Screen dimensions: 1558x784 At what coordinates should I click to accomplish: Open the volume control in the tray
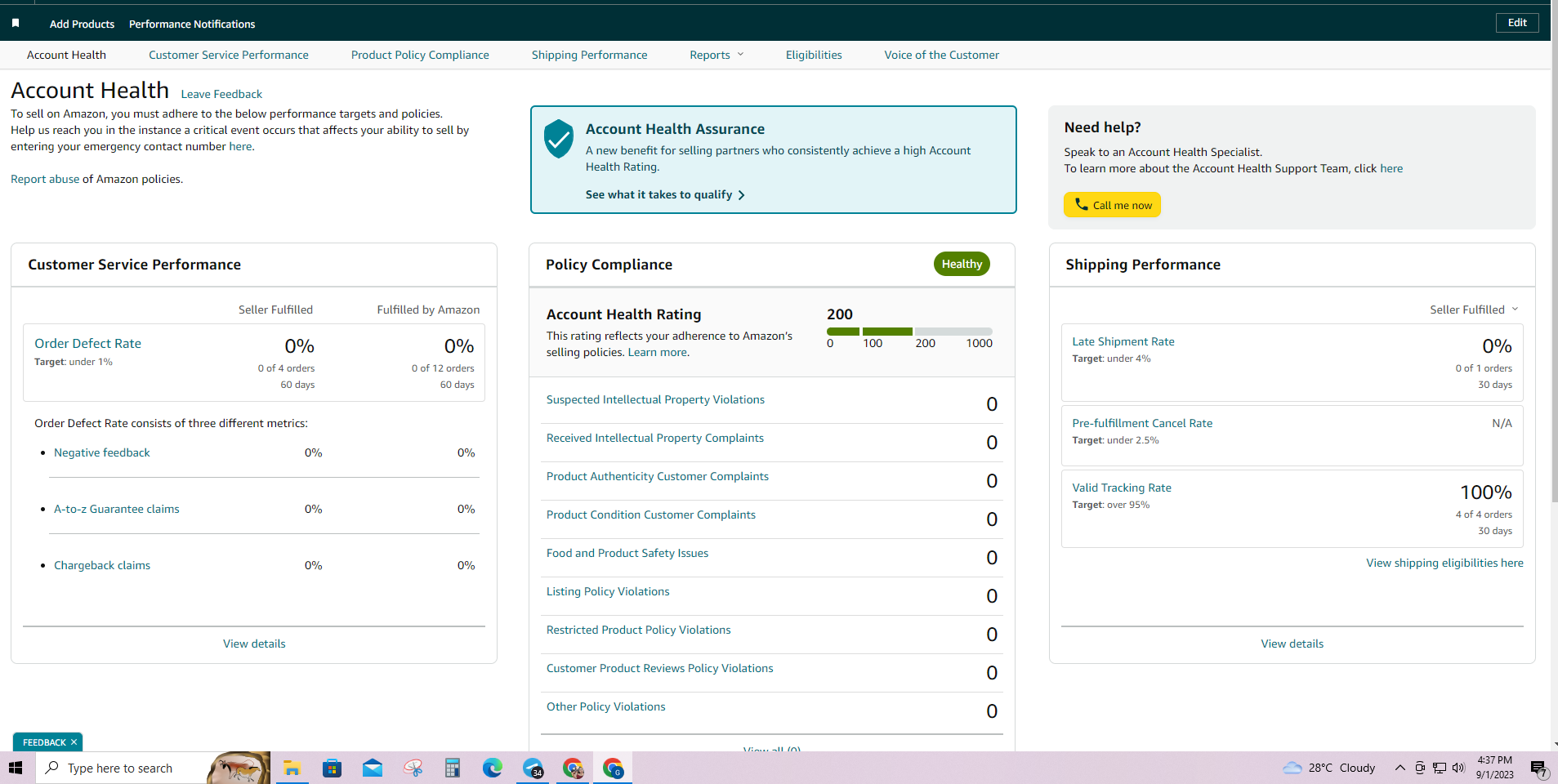(1458, 768)
